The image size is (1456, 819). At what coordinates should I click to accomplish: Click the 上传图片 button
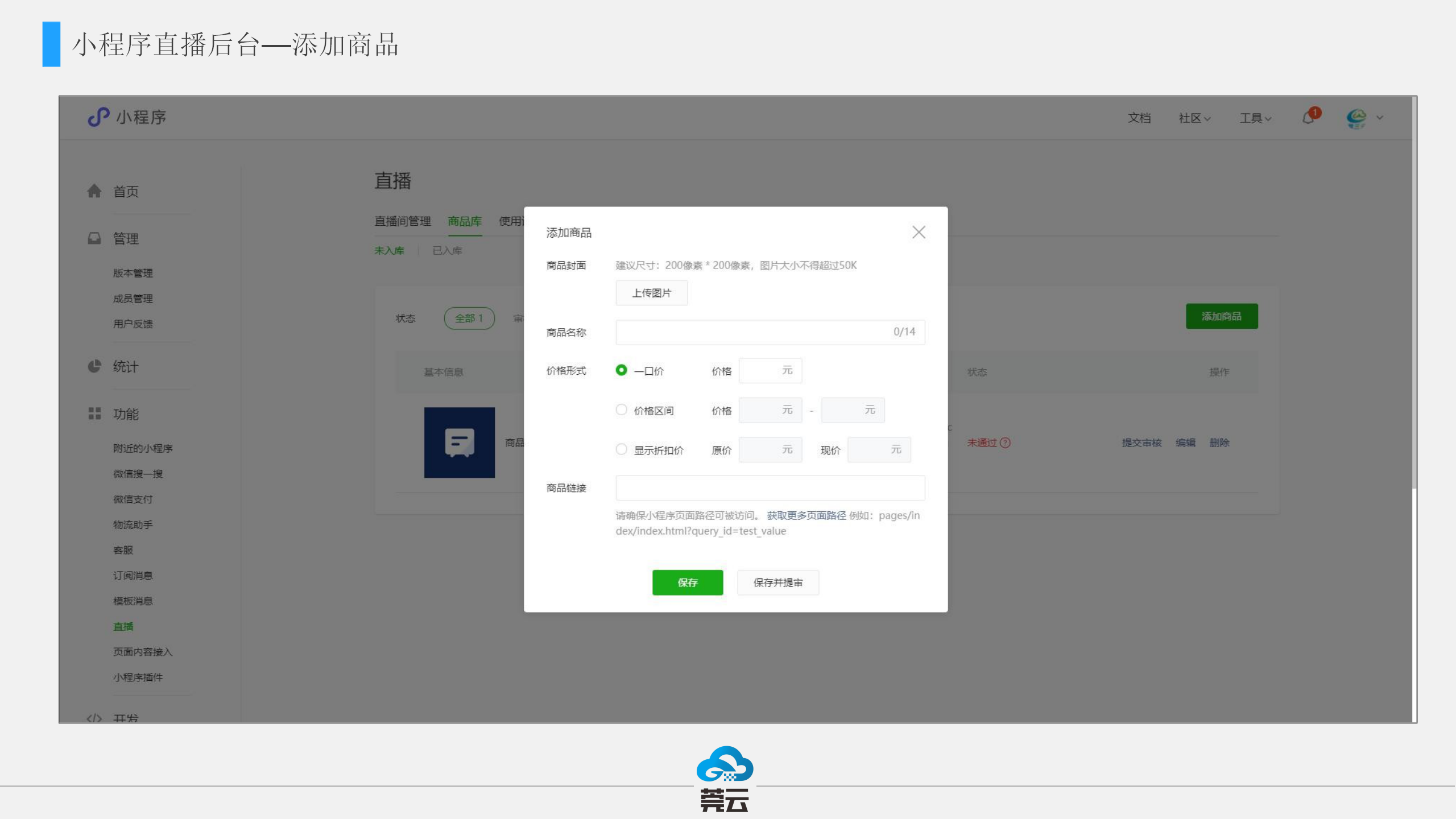[x=652, y=293]
